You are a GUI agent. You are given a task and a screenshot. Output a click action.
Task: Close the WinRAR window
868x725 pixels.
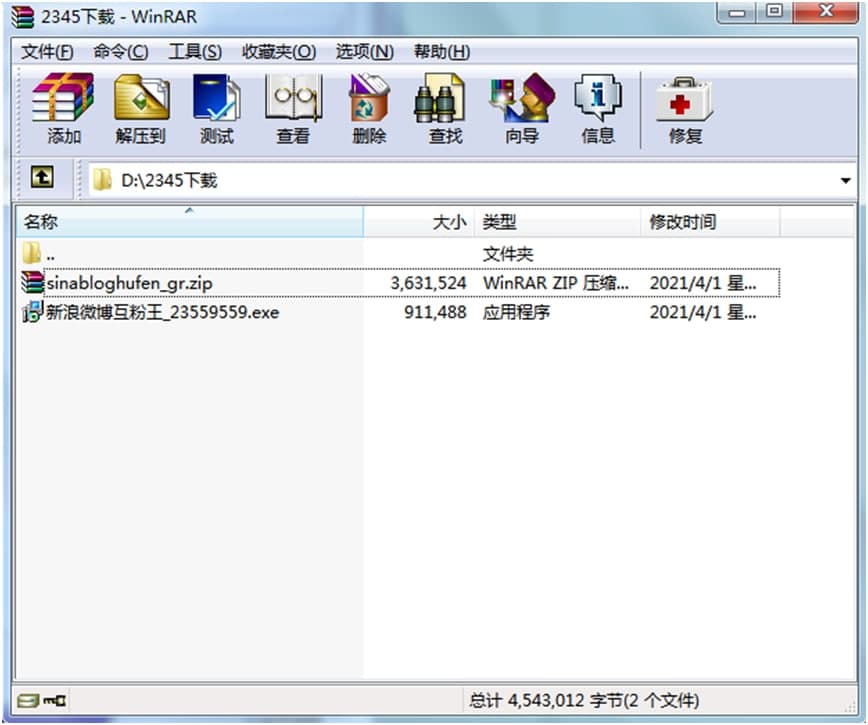[x=825, y=12]
